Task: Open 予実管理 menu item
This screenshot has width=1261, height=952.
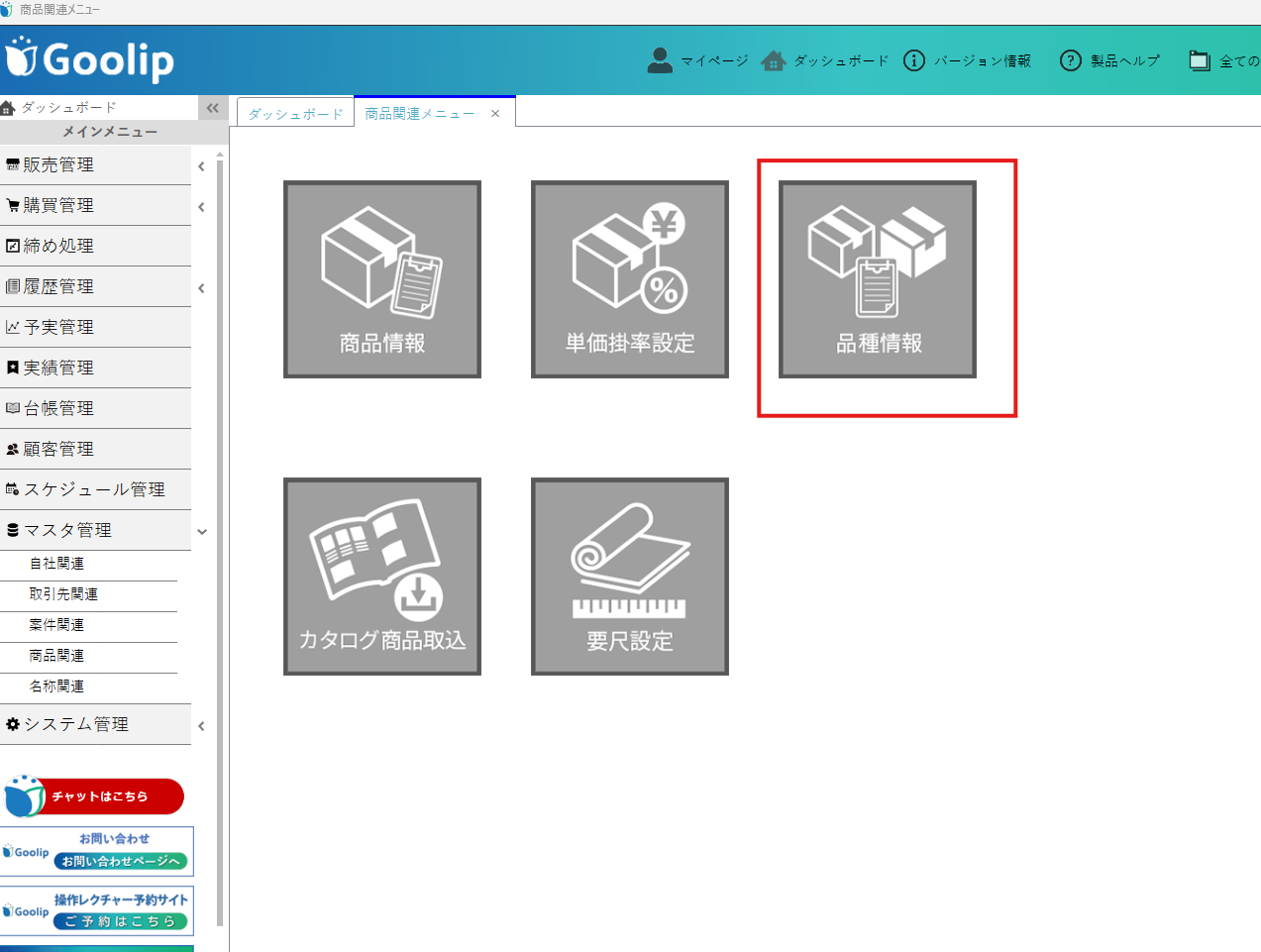Action: 95,328
